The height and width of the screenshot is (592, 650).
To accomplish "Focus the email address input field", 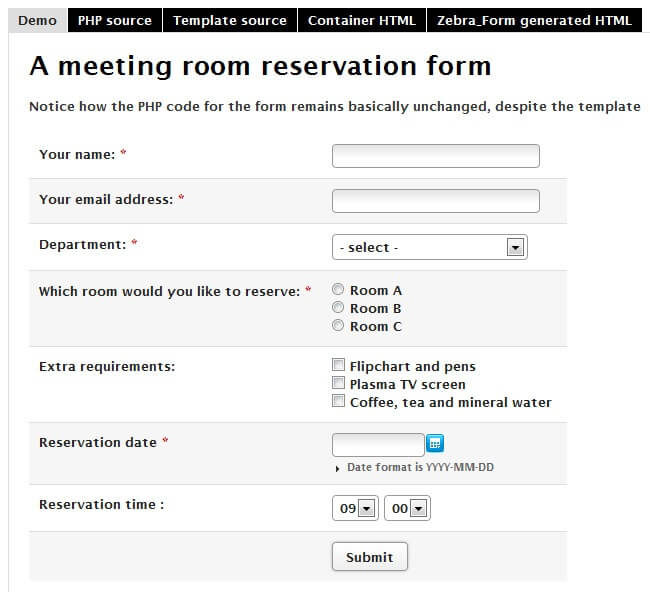I will tap(435, 201).
